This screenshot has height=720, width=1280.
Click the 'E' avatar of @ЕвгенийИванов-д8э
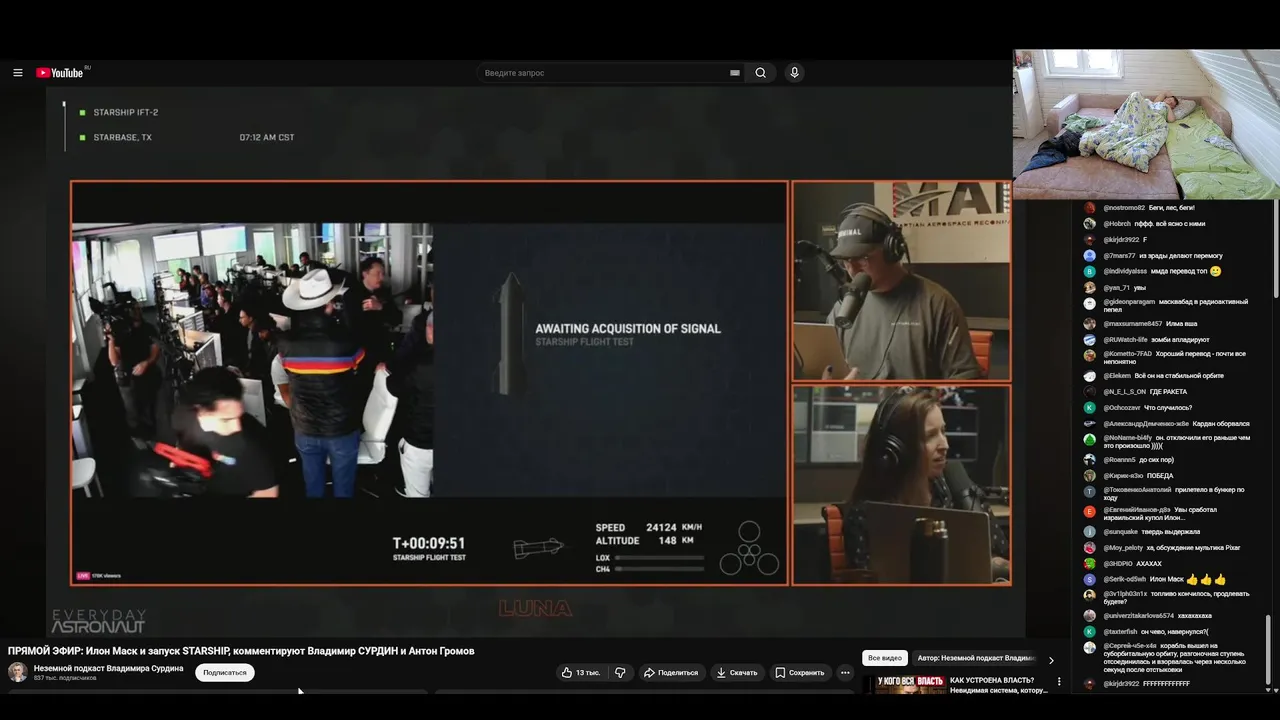point(1090,511)
